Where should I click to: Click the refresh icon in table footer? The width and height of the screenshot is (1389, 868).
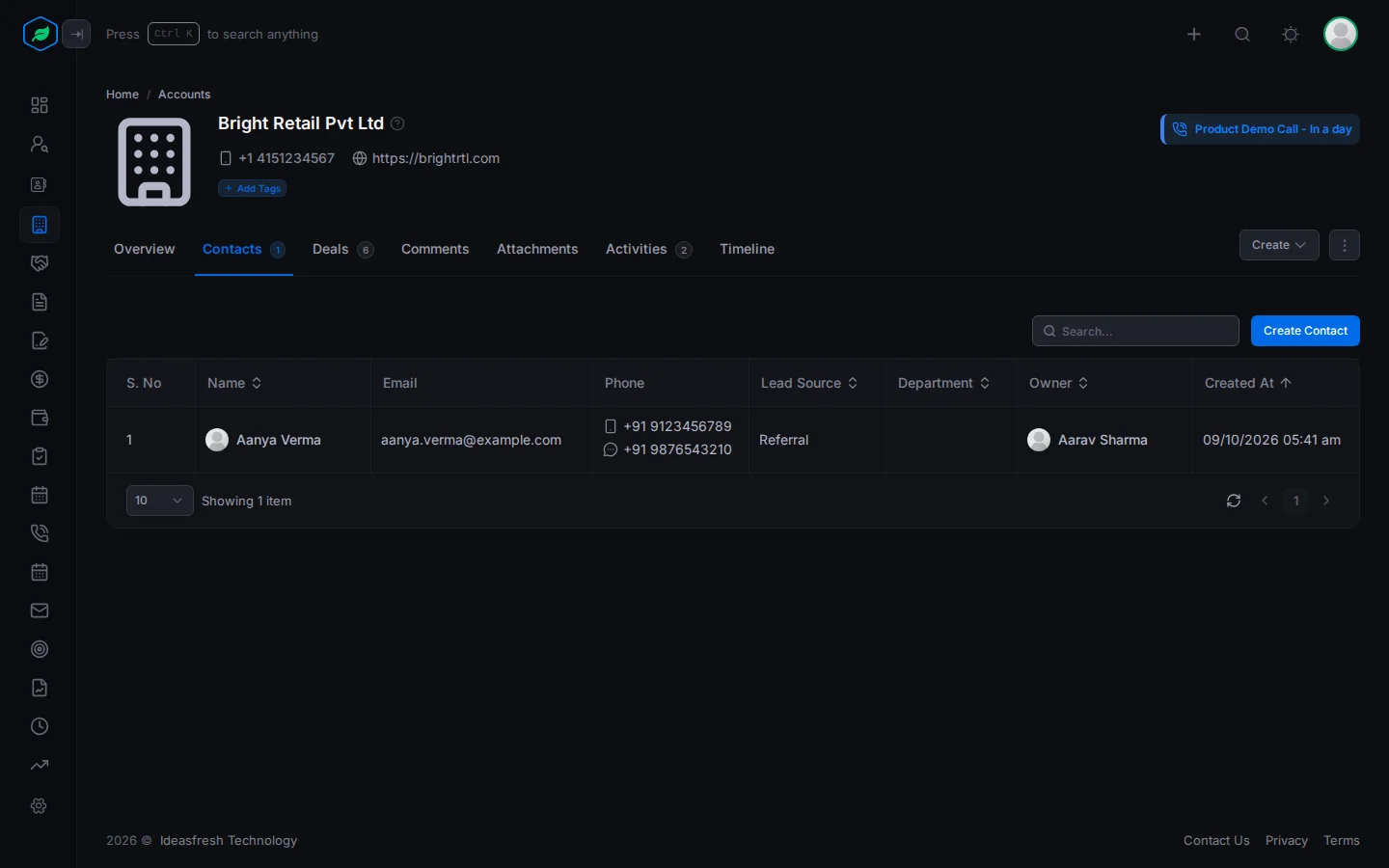[x=1234, y=501]
